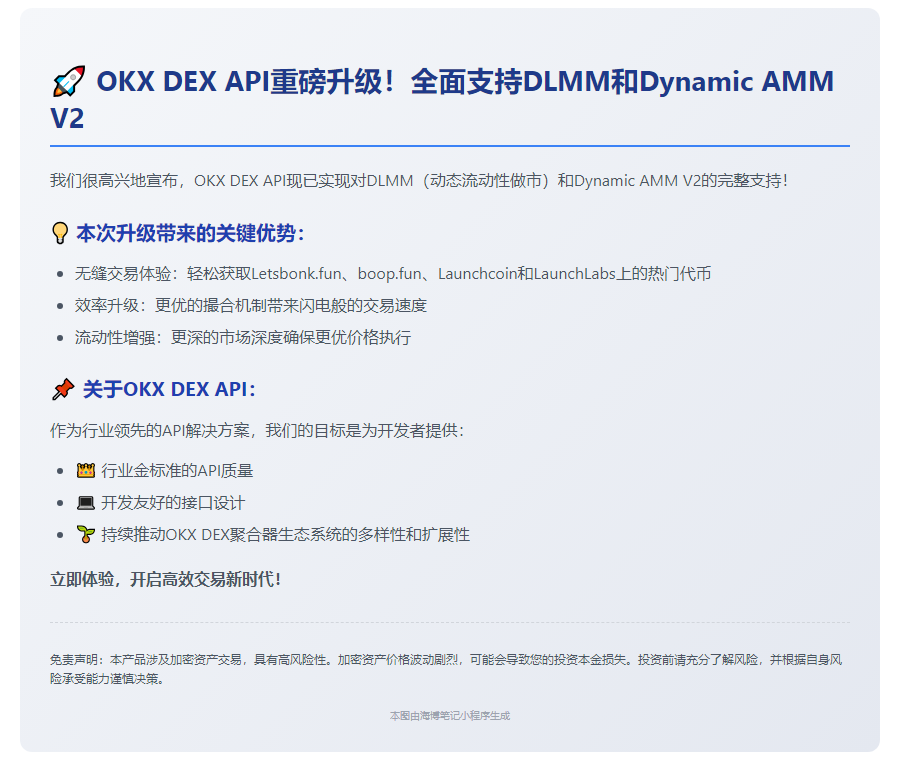This screenshot has width=900, height=784.
Task: Click the heading "本次升级带来的关键优势"
Action: click(190, 233)
